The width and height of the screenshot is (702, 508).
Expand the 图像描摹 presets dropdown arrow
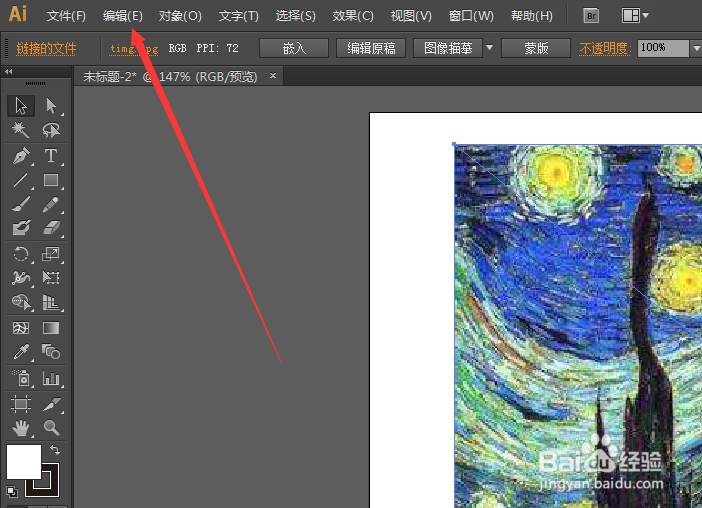(x=489, y=47)
